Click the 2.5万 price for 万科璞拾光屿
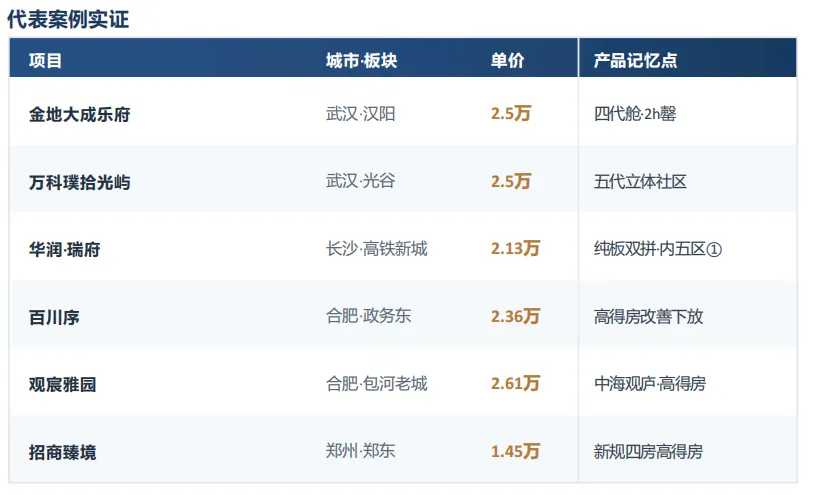This screenshot has width=819, height=495. click(x=511, y=181)
